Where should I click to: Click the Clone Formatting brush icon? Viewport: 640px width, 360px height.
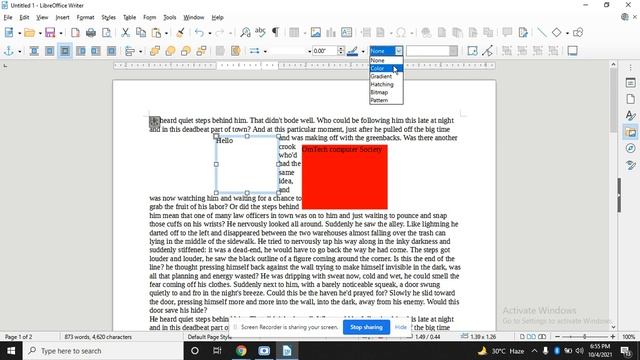click(180, 33)
